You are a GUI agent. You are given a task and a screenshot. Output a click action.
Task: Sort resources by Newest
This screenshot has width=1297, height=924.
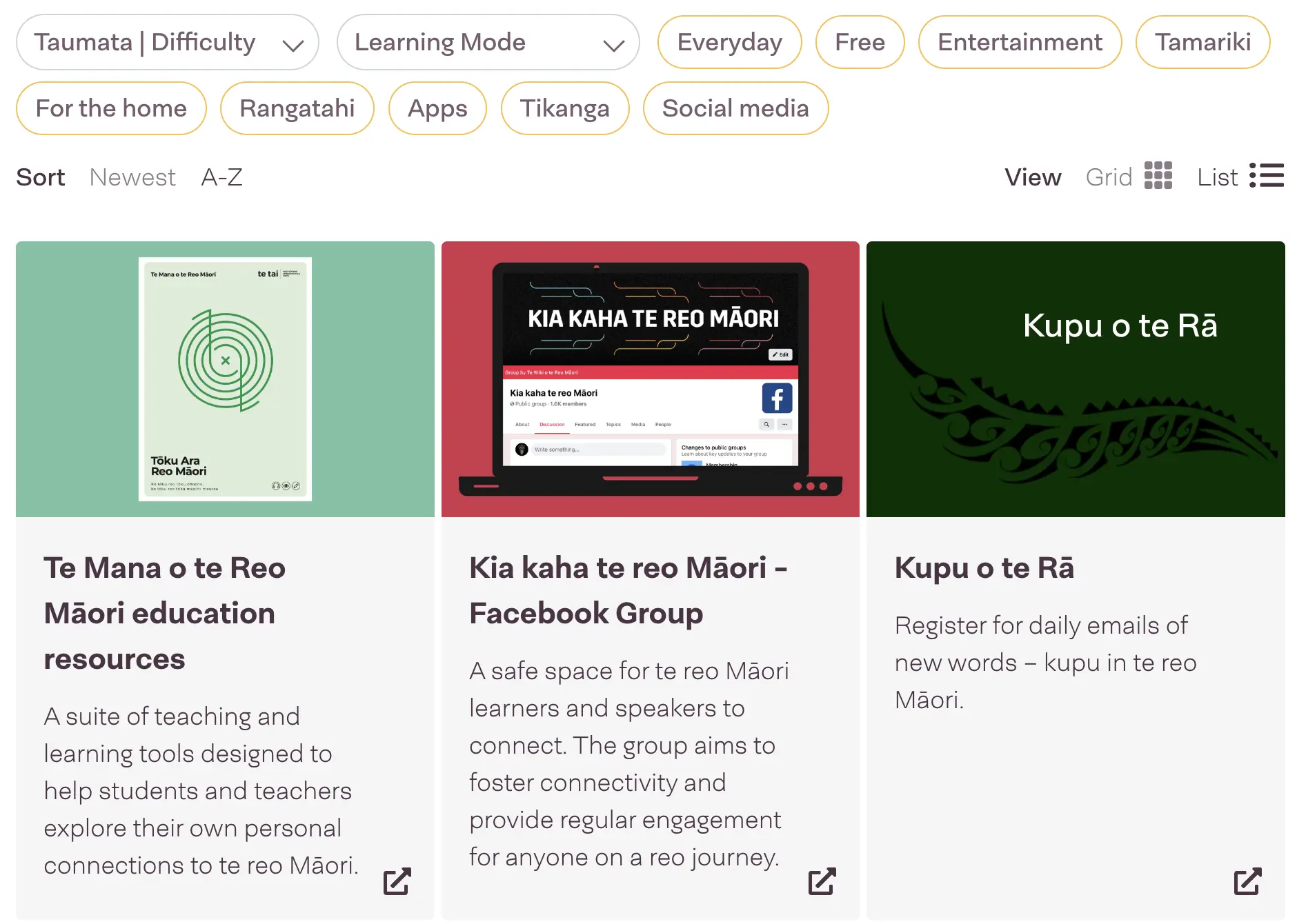tap(132, 178)
